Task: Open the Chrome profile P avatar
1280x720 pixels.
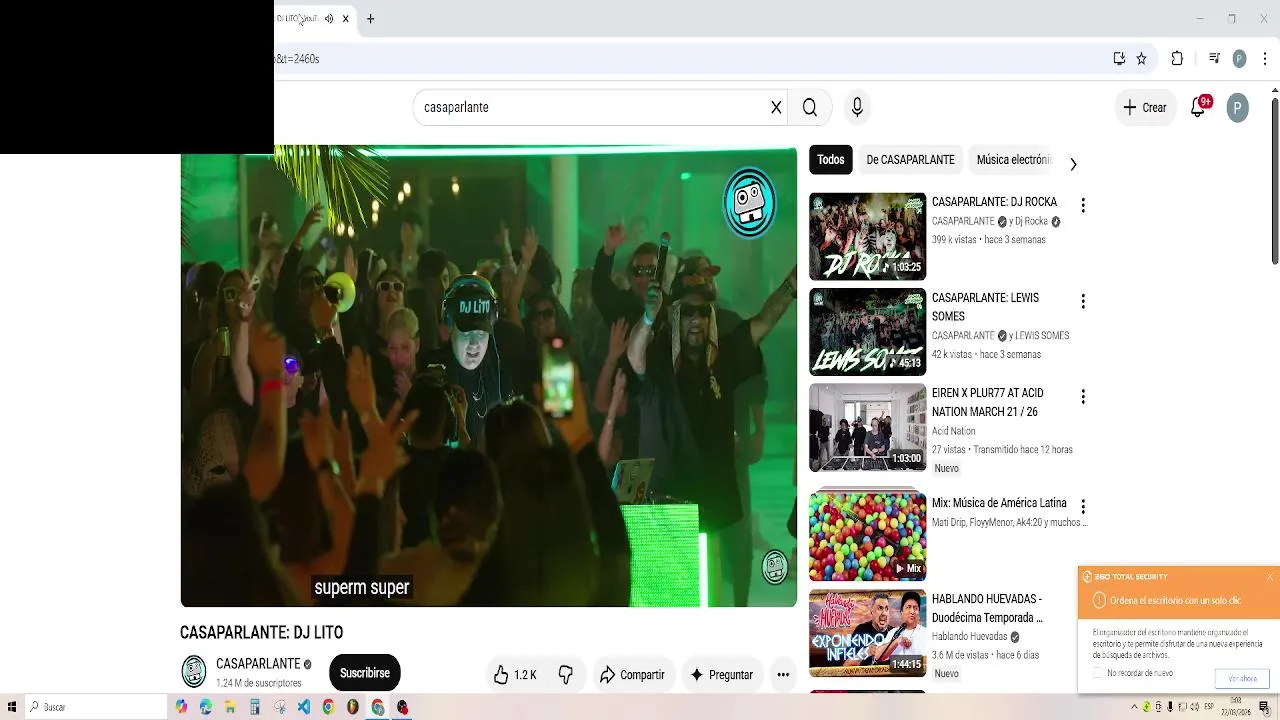Action: tap(1239, 59)
